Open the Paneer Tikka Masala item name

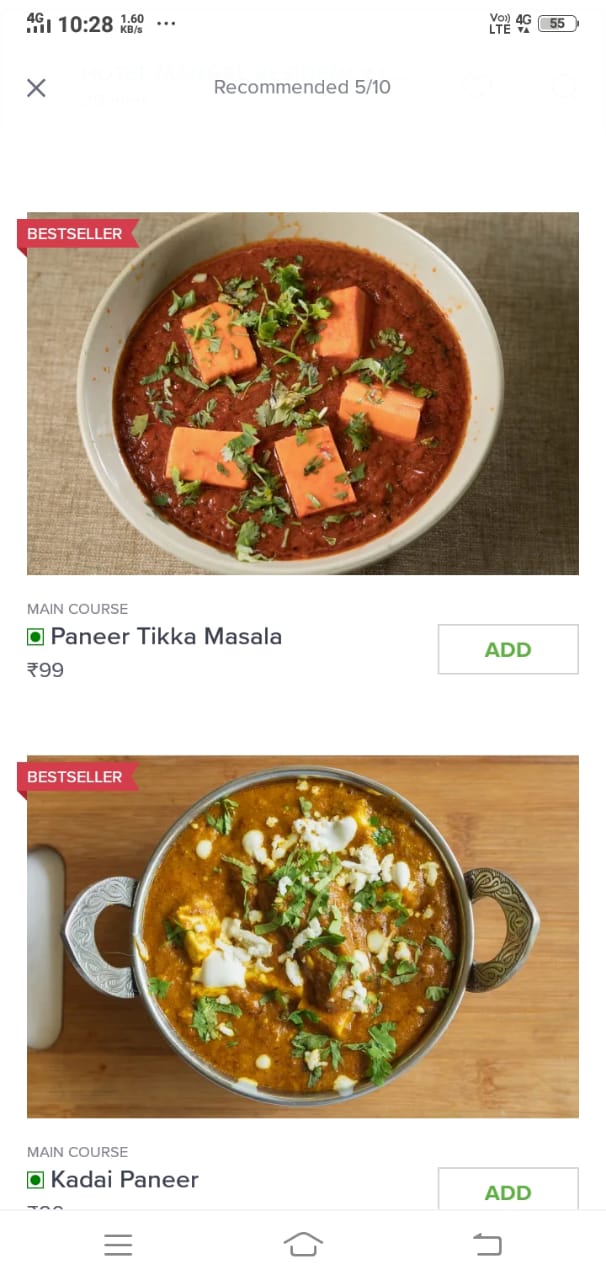pyautogui.click(x=166, y=636)
